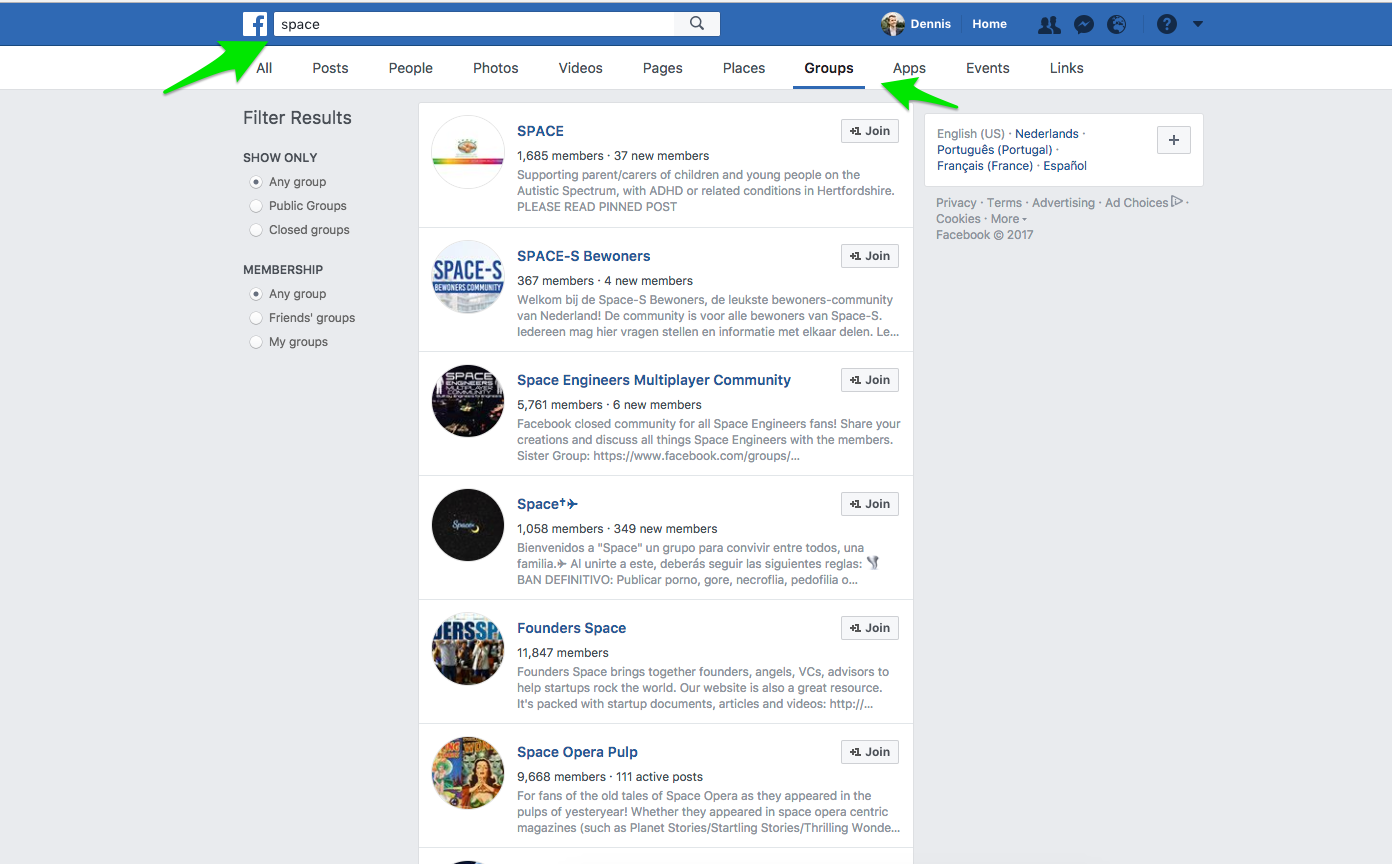Switch language to Français (France)
Image resolution: width=1392 pixels, height=864 pixels.
984,166
